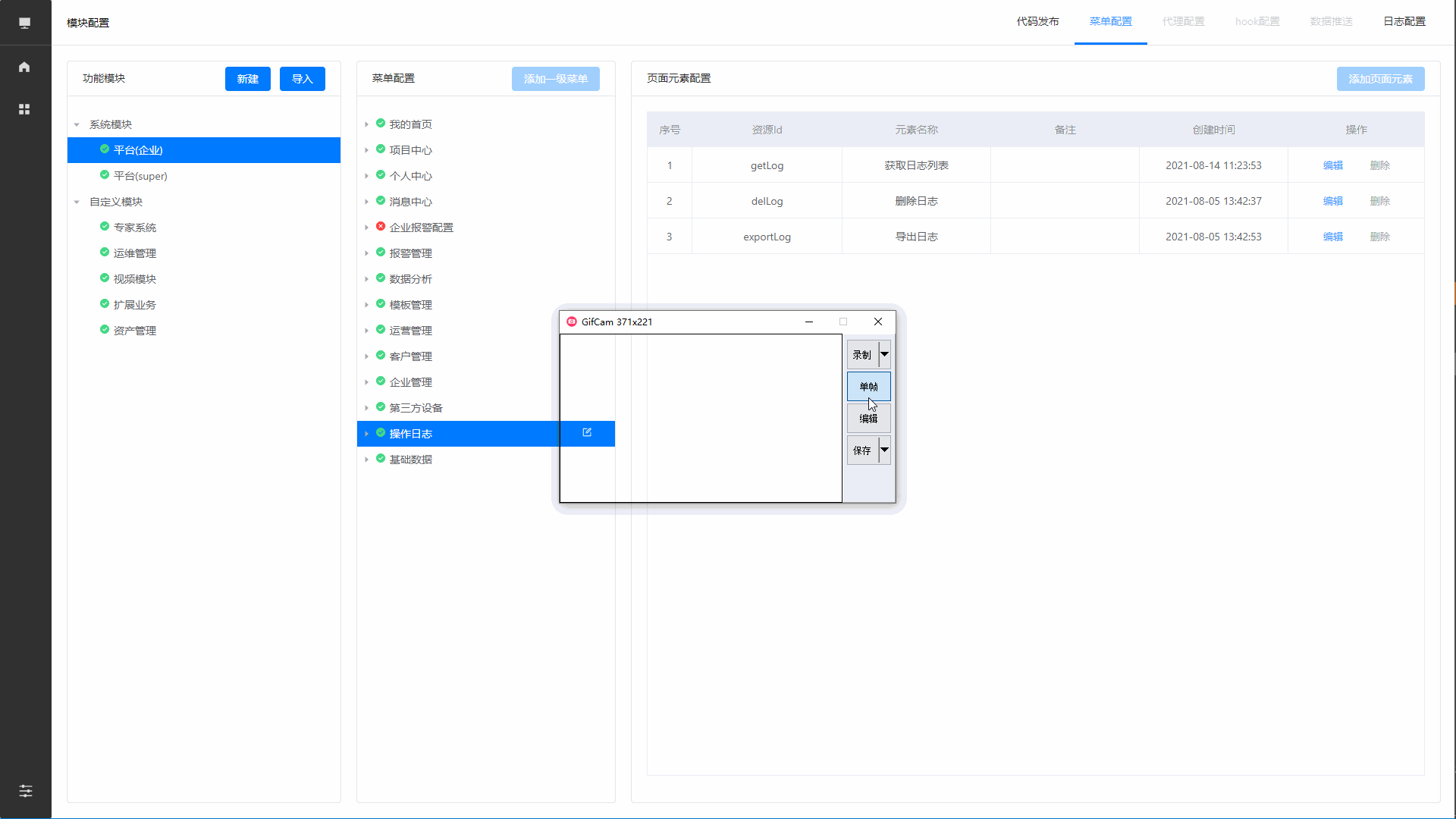Screen dimensions: 1456x819
Task: Collapse the 自定义模块 tree group
Action: point(77,202)
